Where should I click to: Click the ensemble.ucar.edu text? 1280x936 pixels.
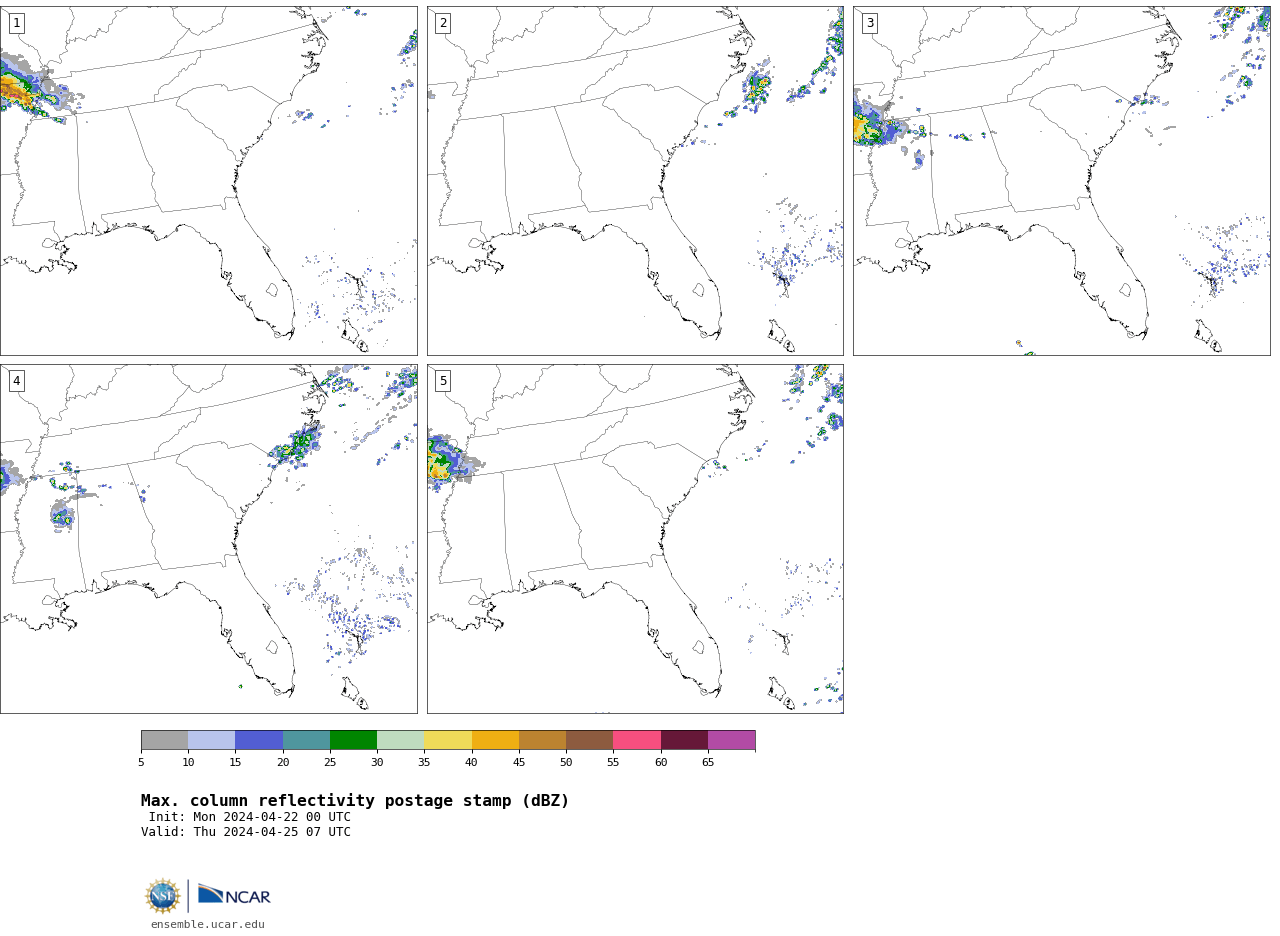(208, 924)
